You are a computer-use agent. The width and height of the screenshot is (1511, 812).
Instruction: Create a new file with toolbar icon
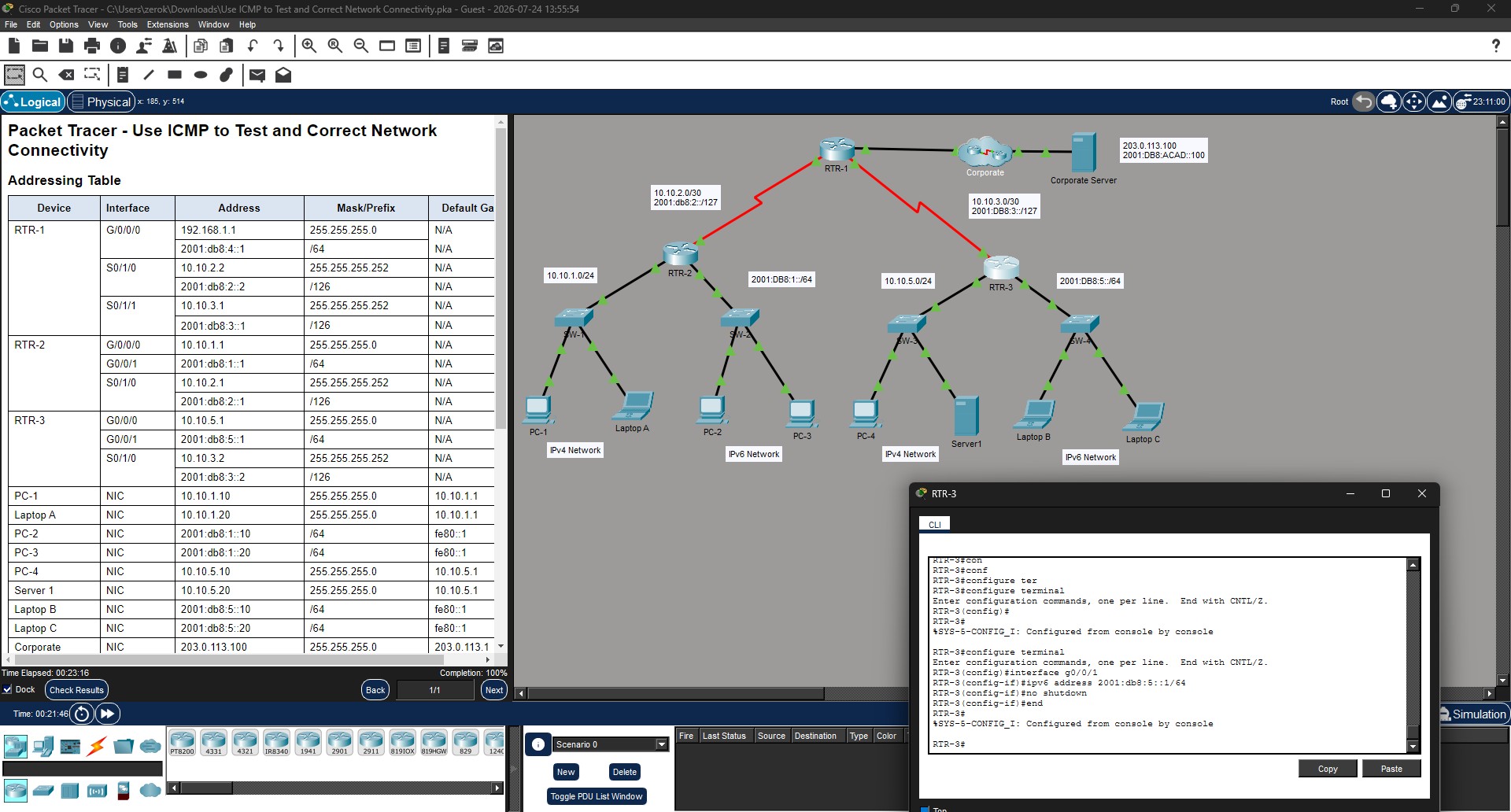pos(14,46)
